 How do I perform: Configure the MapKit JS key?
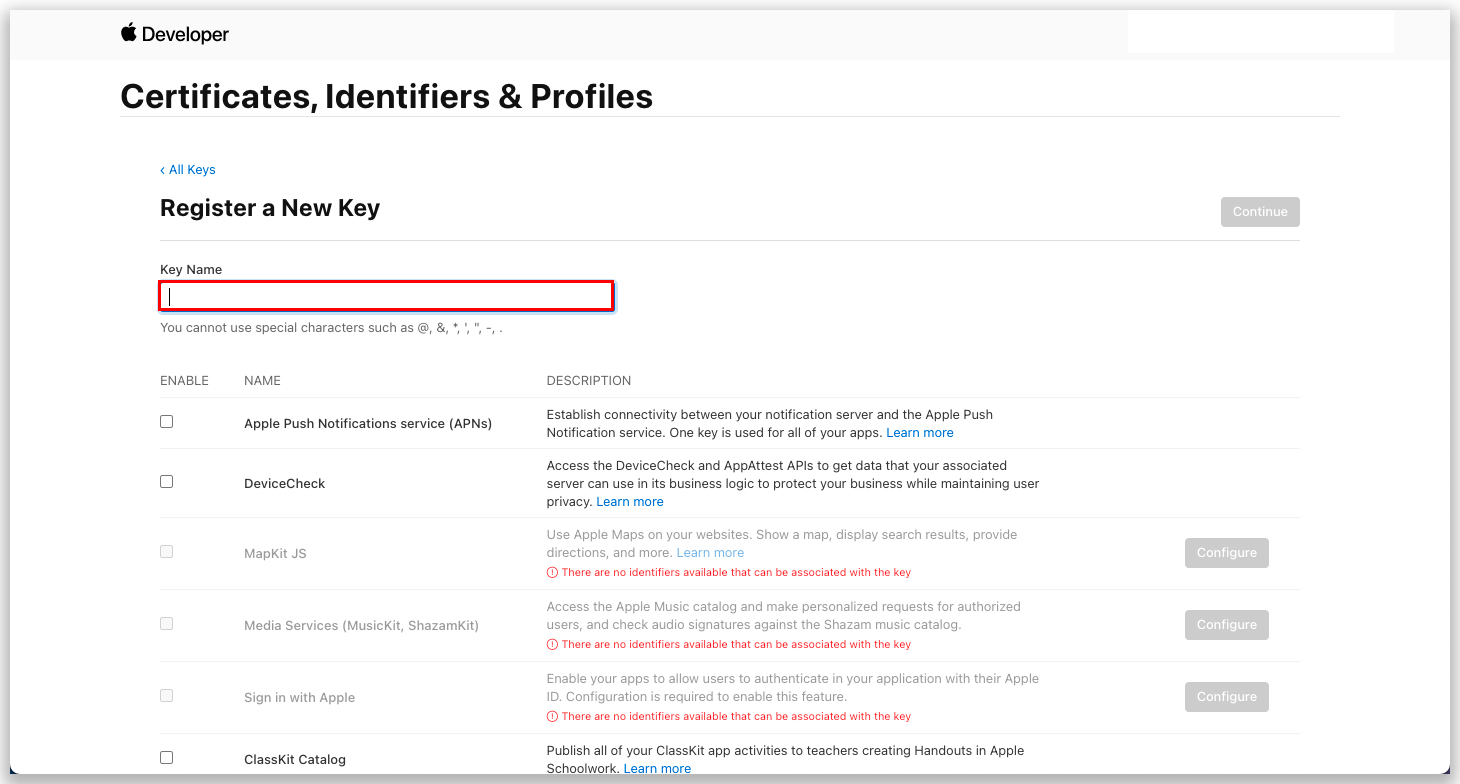pyautogui.click(x=1227, y=553)
